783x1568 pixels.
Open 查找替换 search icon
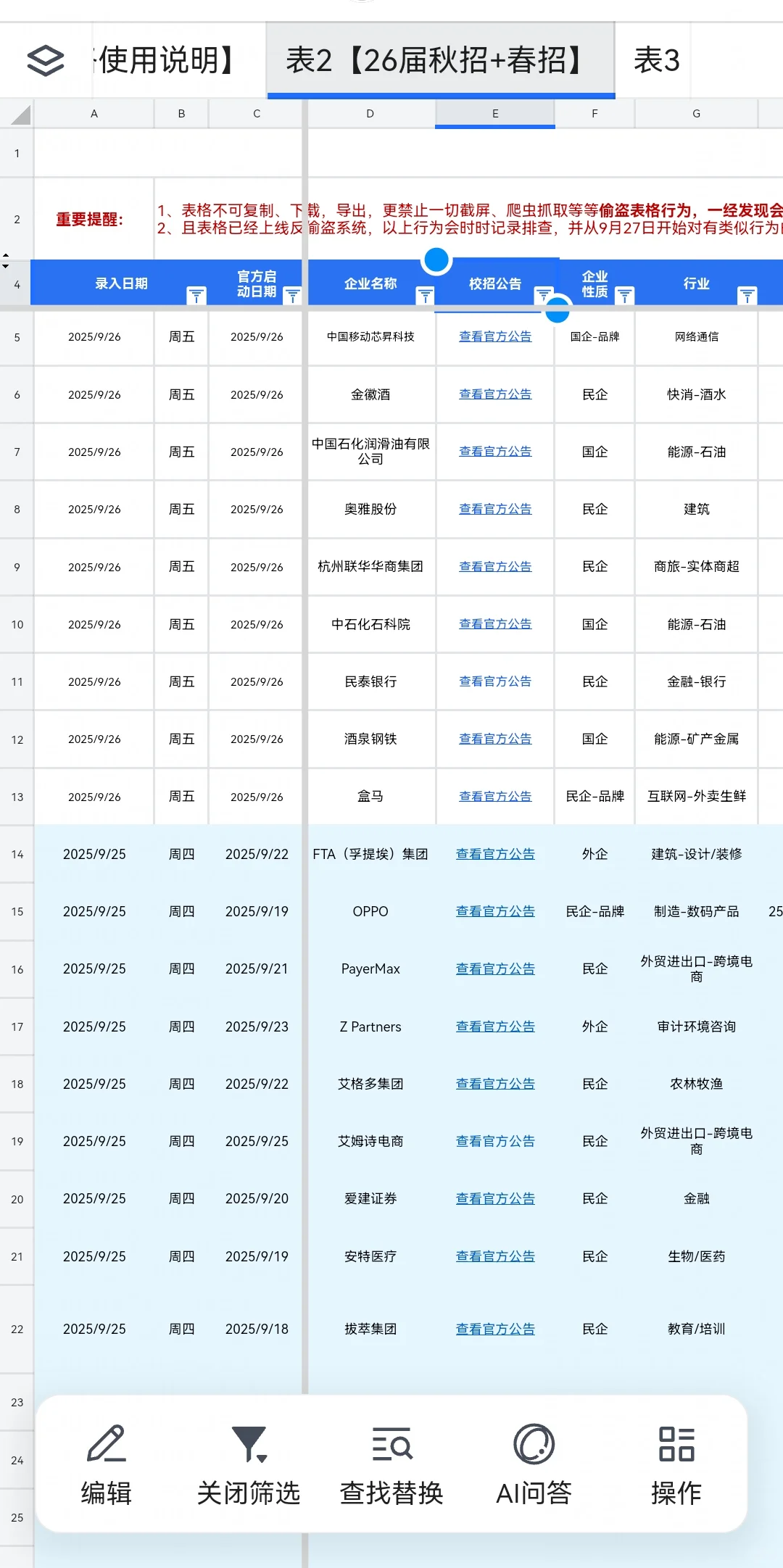click(391, 1443)
